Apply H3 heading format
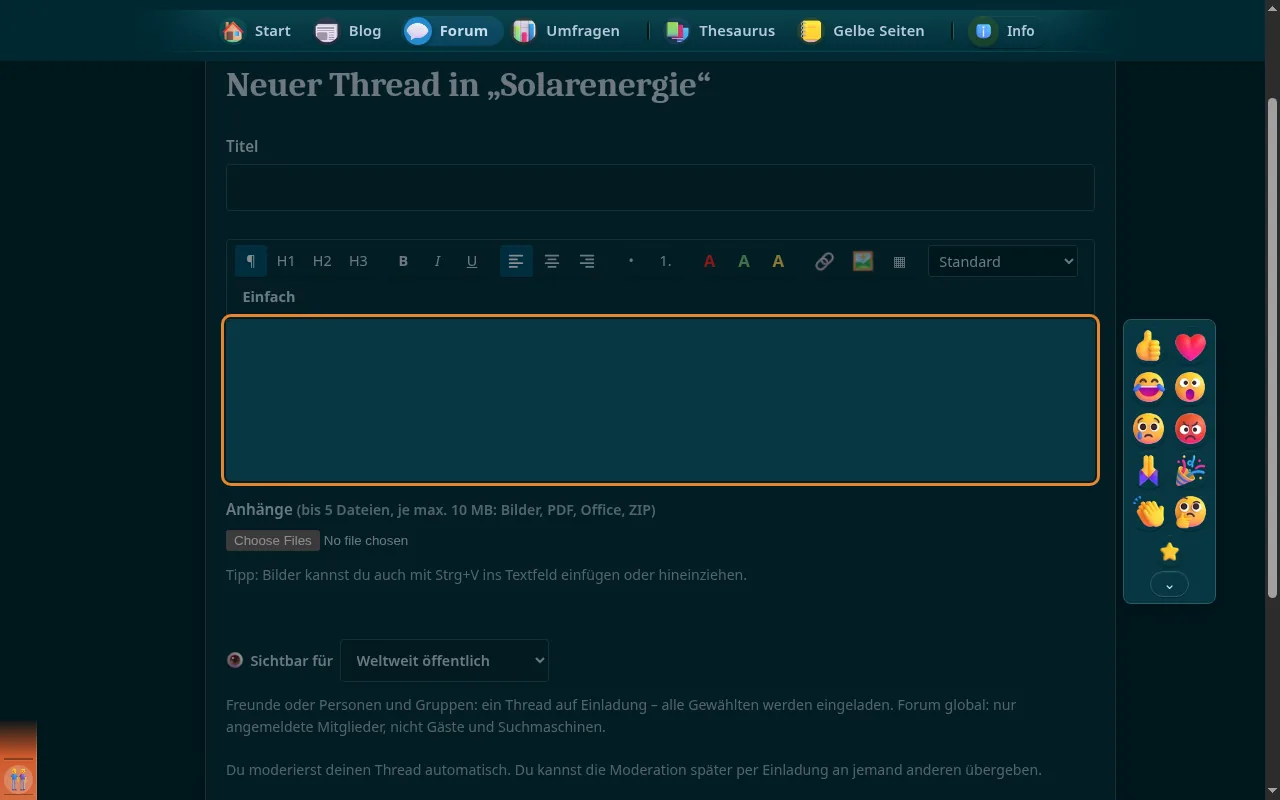Image resolution: width=1280 pixels, height=800 pixels. [358, 261]
